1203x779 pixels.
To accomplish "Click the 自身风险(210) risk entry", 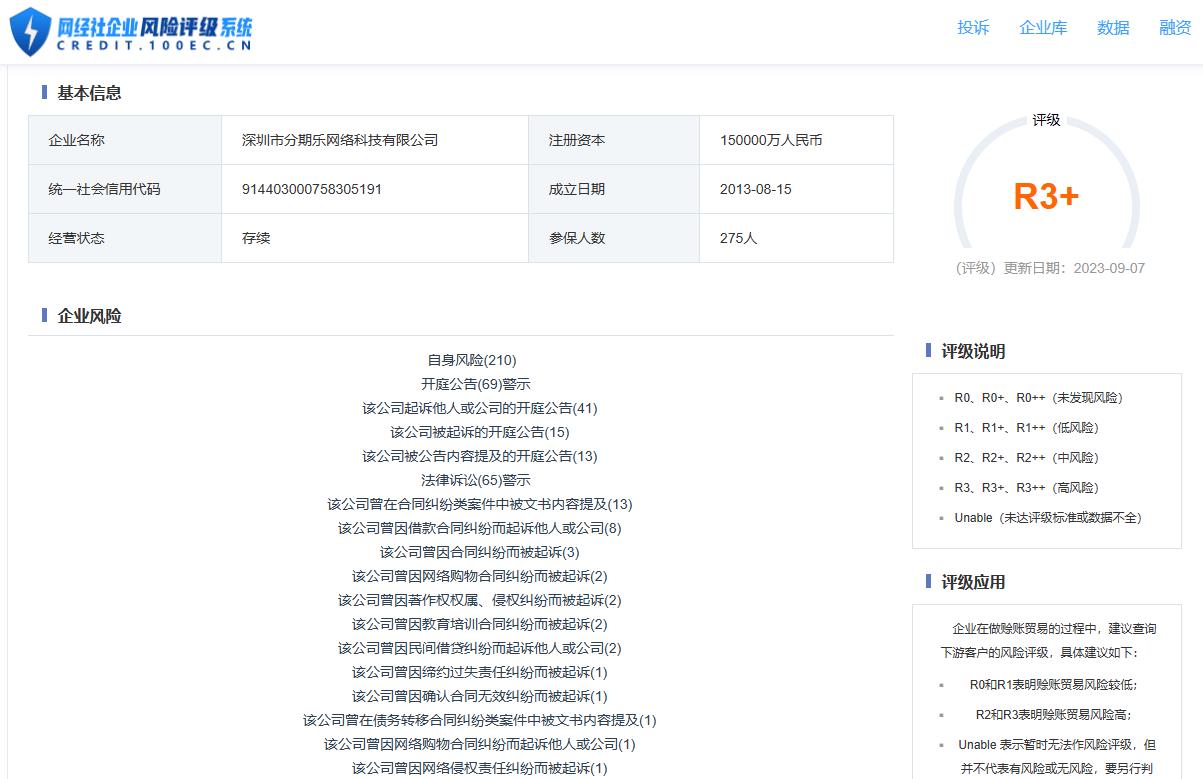I will click(x=470, y=360).
